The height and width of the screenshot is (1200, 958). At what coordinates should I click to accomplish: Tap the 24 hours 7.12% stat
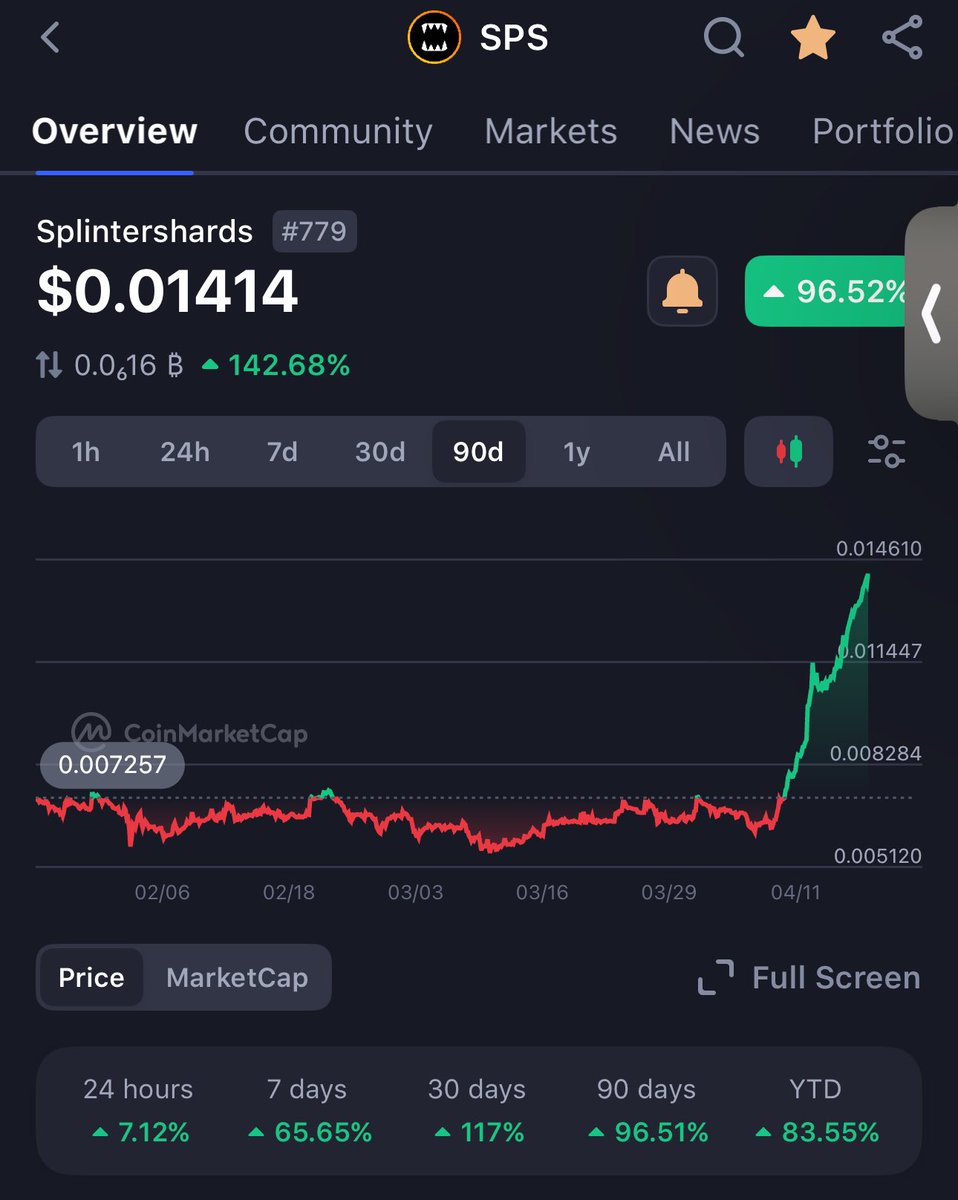[138, 1111]
